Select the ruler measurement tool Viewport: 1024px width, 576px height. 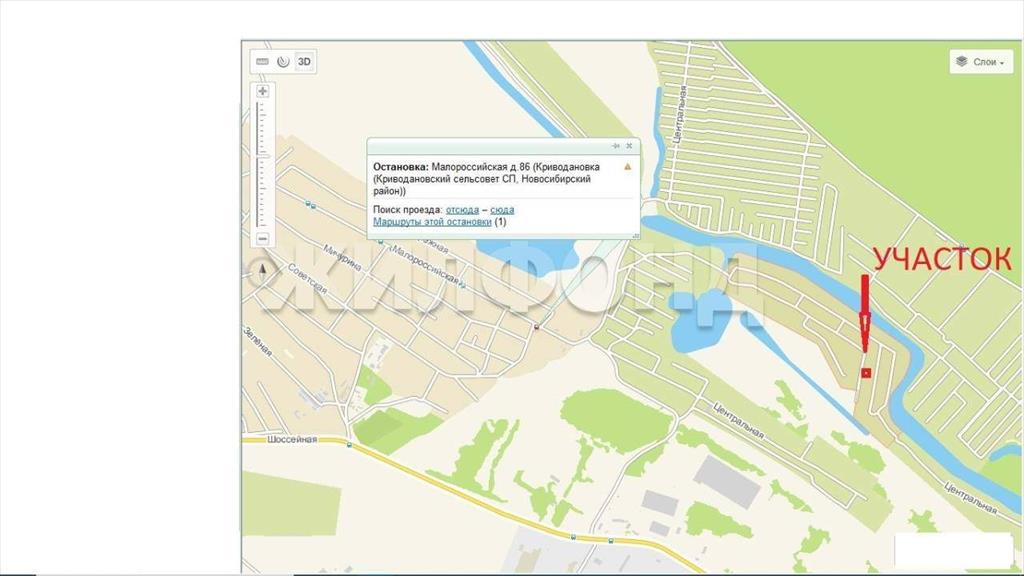pos(263,62)
